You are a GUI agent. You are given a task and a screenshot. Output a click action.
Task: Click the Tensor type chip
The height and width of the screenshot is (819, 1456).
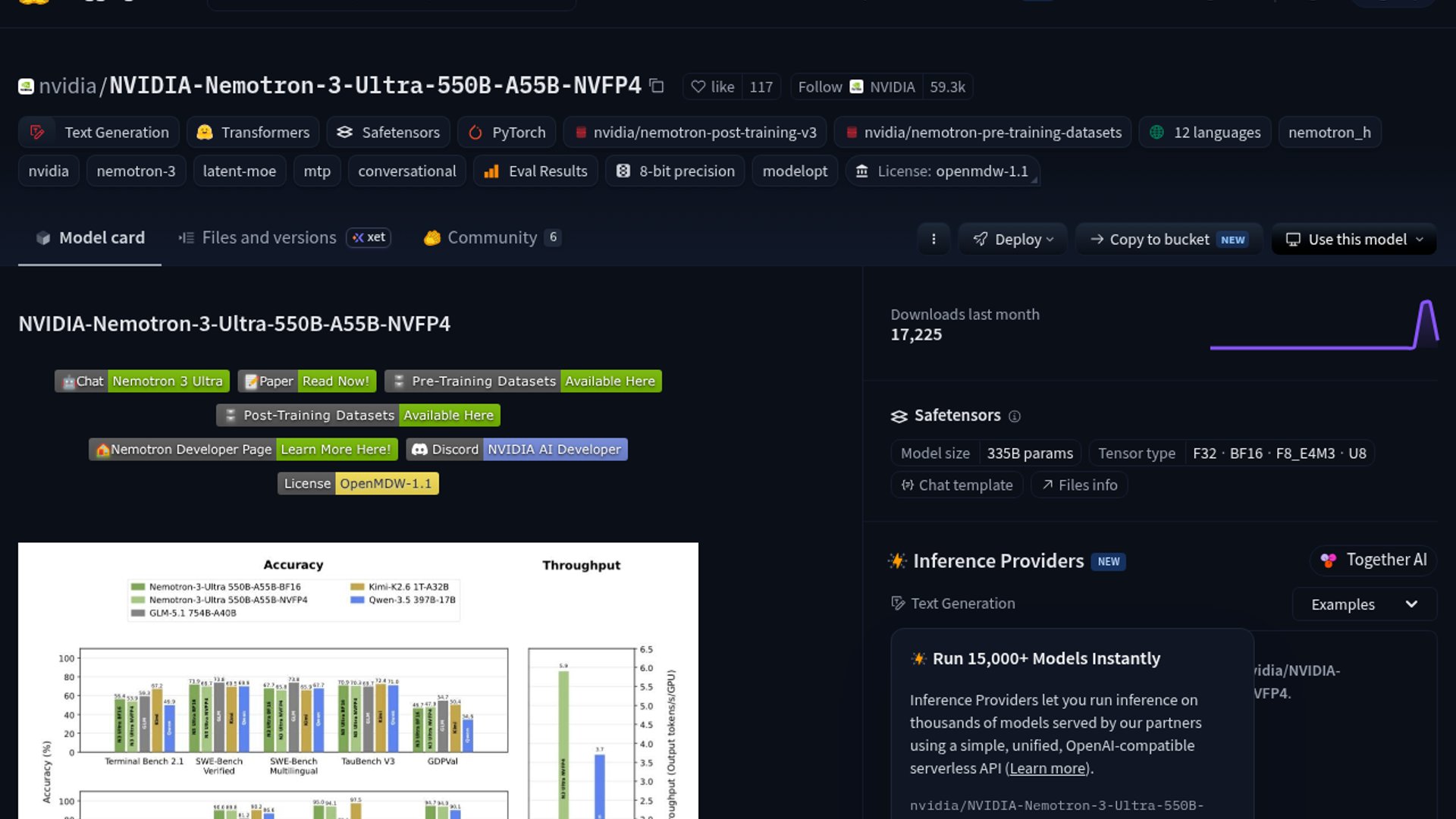coord(1232,453)
